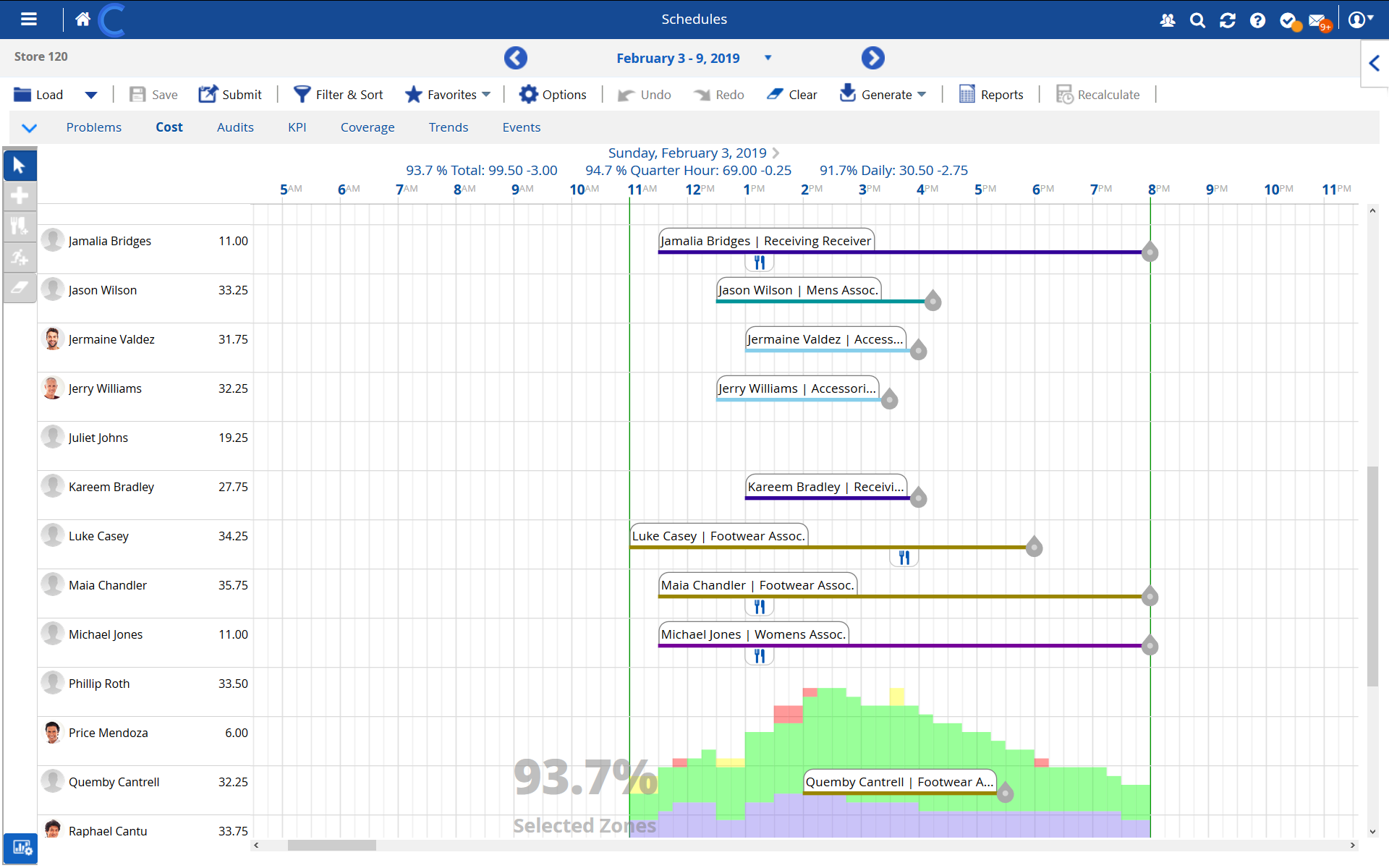Click the Reports button
Image resolution: width=1389 pixels, height=868 pixels.
click(x=991, y=95)
